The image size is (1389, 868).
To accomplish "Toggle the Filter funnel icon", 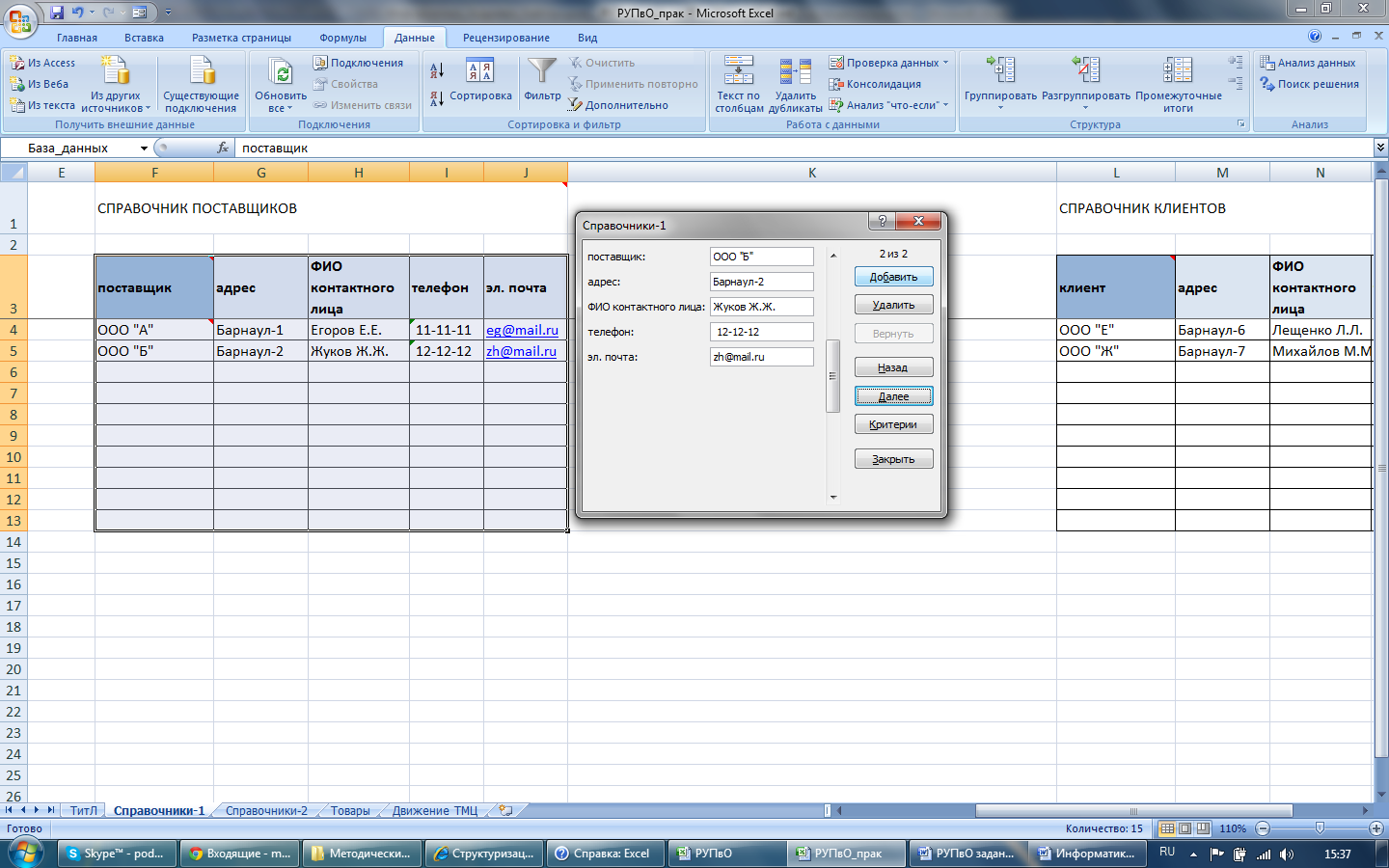I will coord(542,70).
